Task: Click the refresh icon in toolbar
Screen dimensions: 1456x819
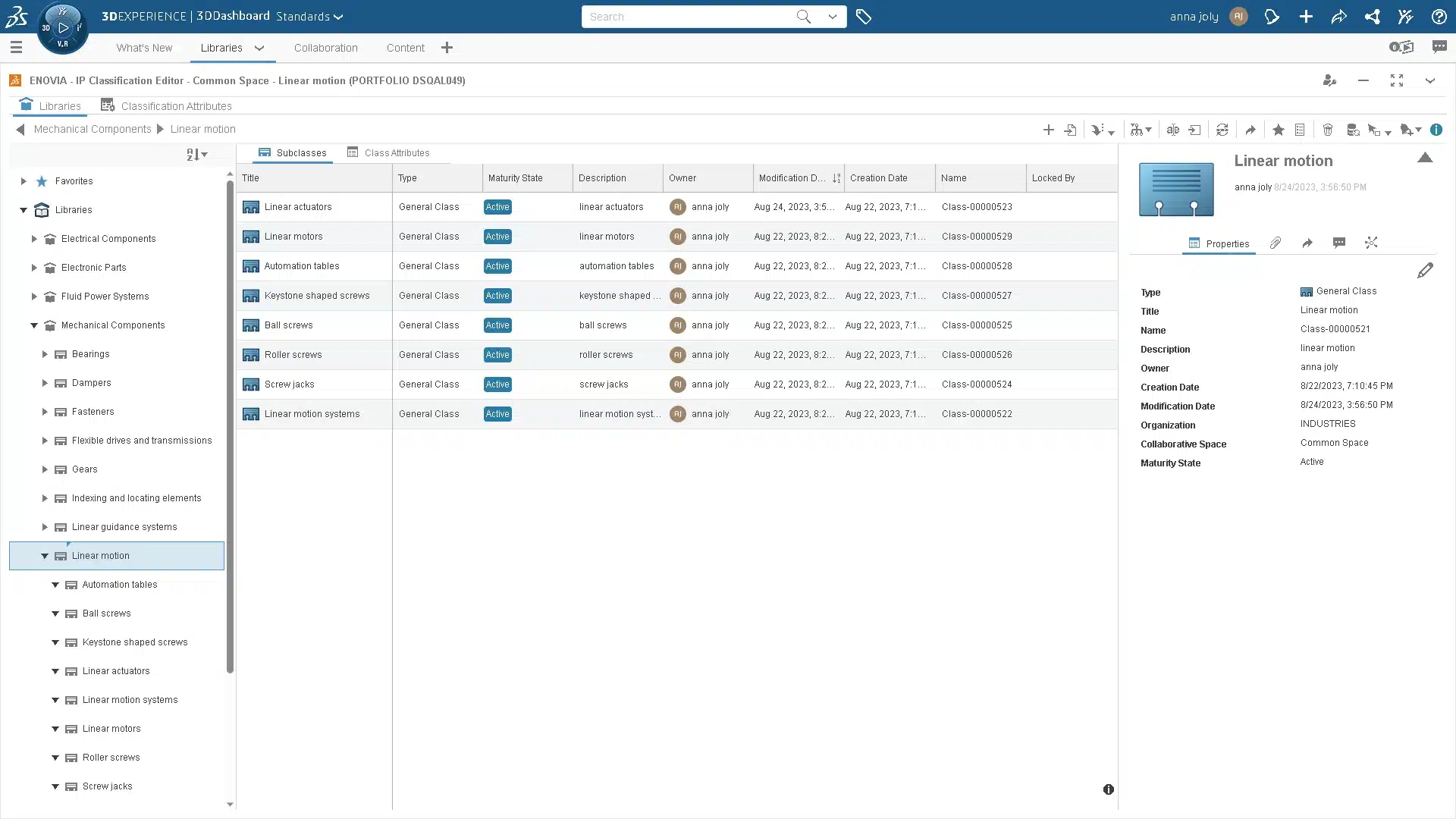Action: pos(1222,130)
